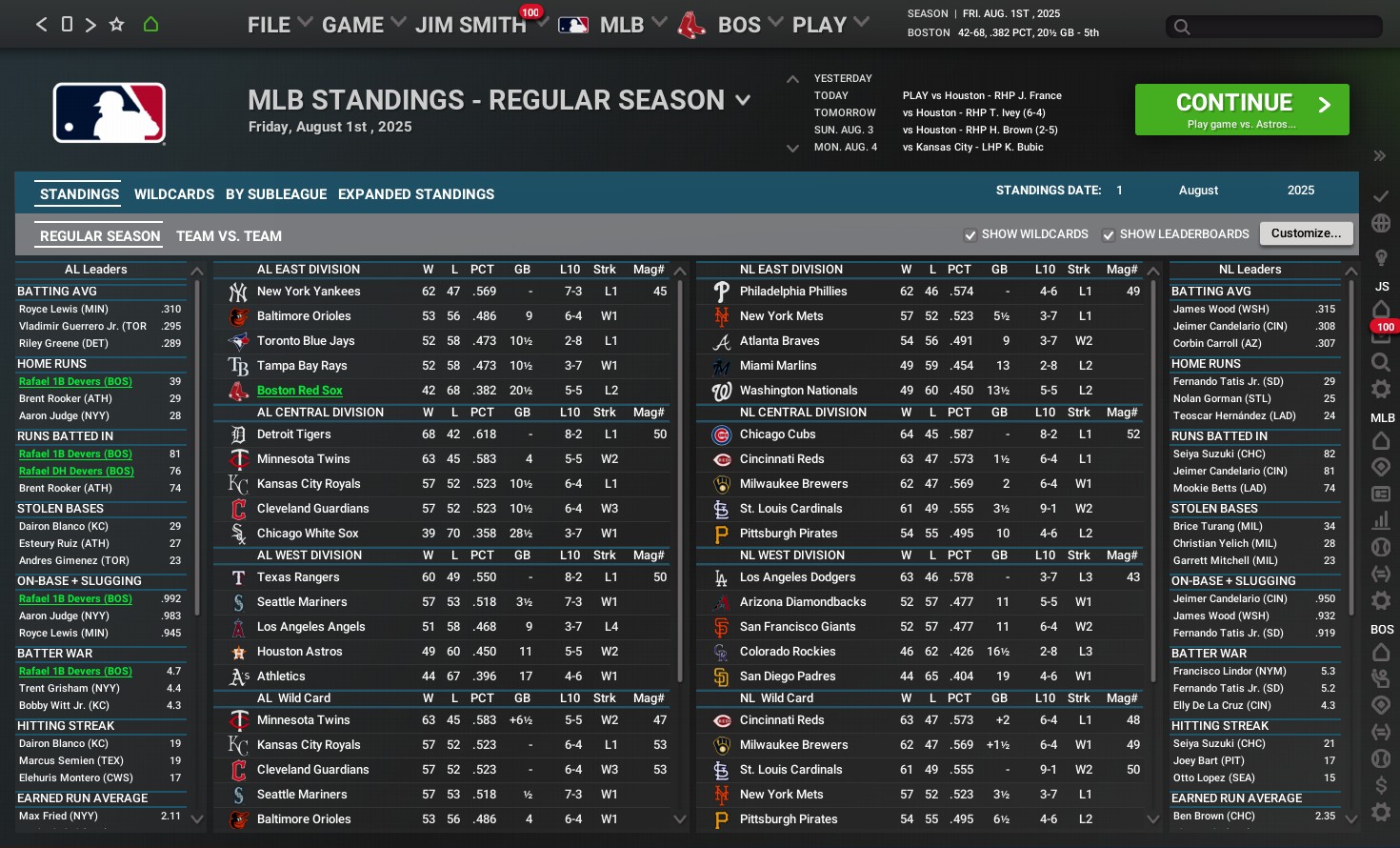The width and height of the screenshot is (1400, 848).
Task: Bookmark this page with the star icon
Action: click(117, 25)
